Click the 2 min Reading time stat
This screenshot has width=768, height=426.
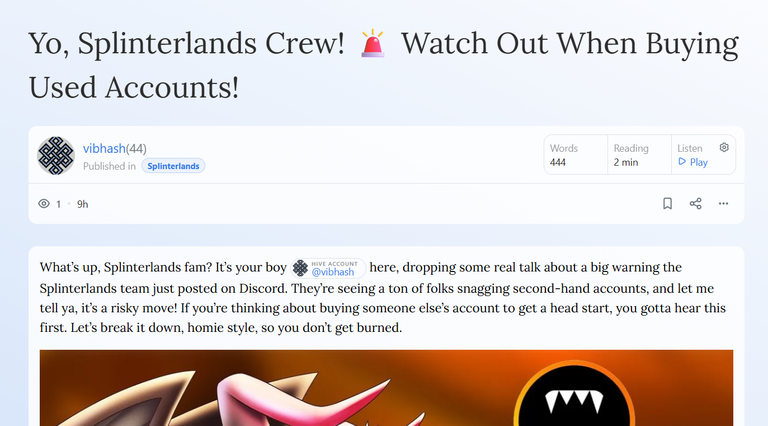[x=631, y=155]
